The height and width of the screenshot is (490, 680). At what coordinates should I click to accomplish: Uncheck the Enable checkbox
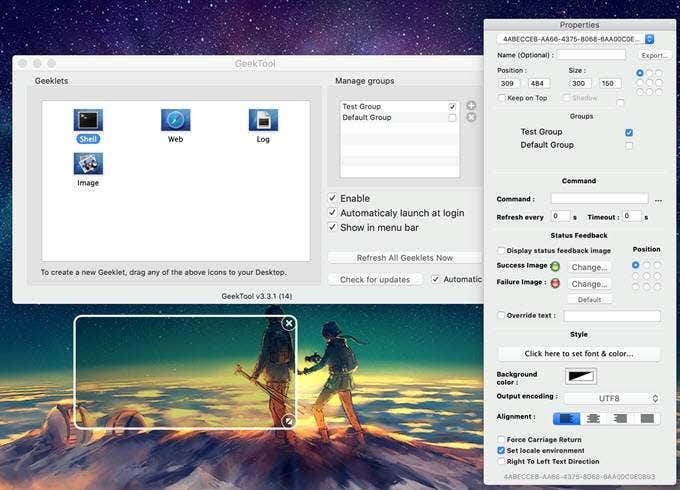pos(333,198)
